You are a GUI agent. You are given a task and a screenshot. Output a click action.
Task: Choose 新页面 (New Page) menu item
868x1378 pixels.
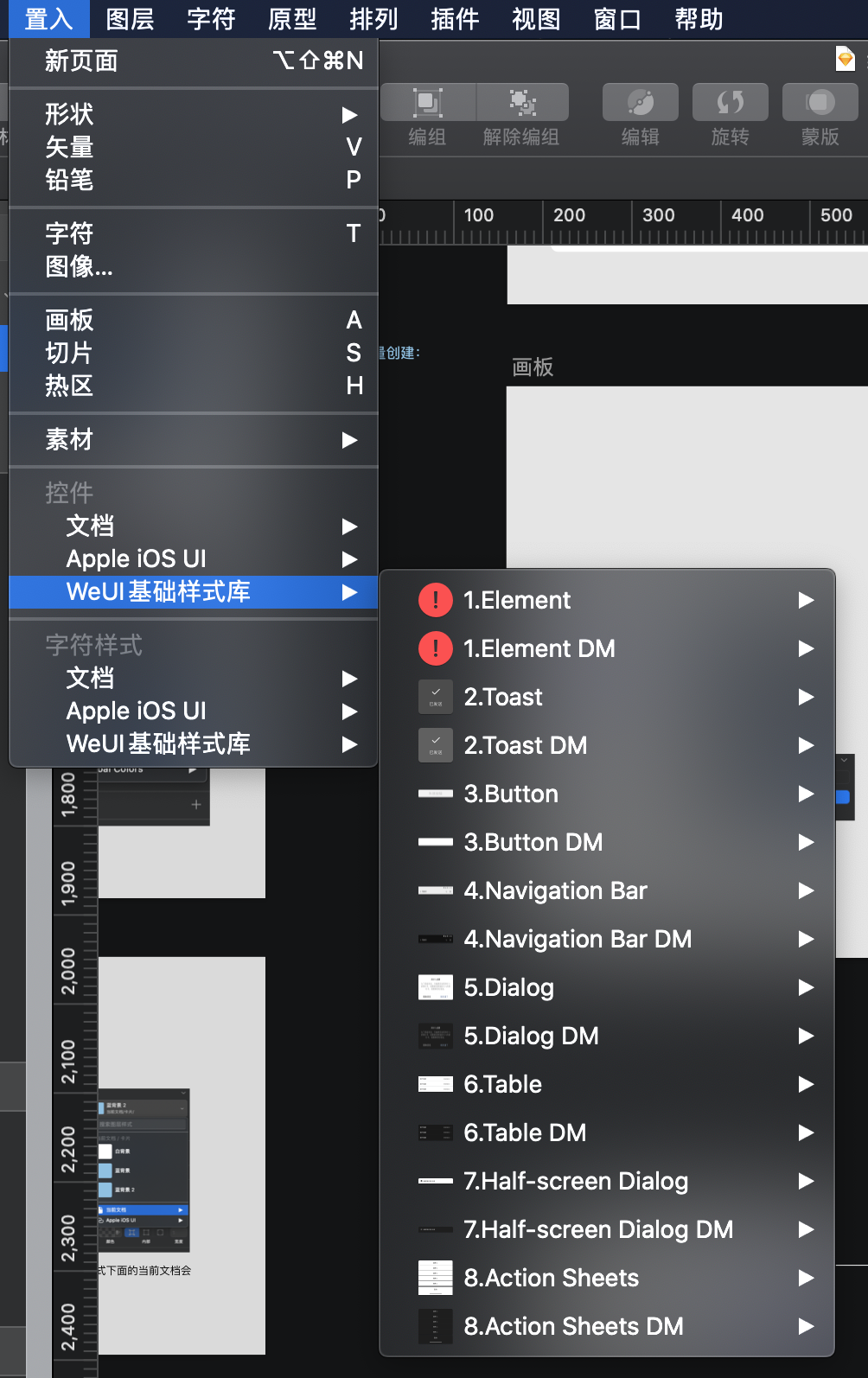[x=194, y=61]
